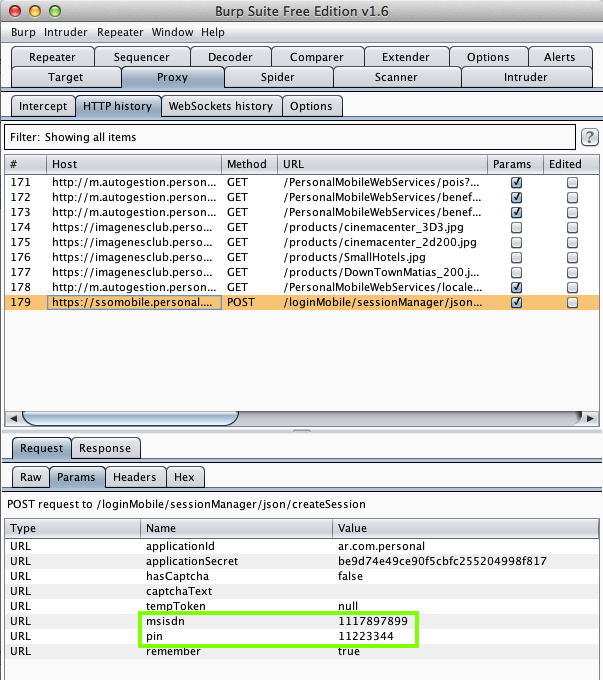Click the left scroll arrow of history table
Viewport: 603px width, 680px height.
(13, 418)
